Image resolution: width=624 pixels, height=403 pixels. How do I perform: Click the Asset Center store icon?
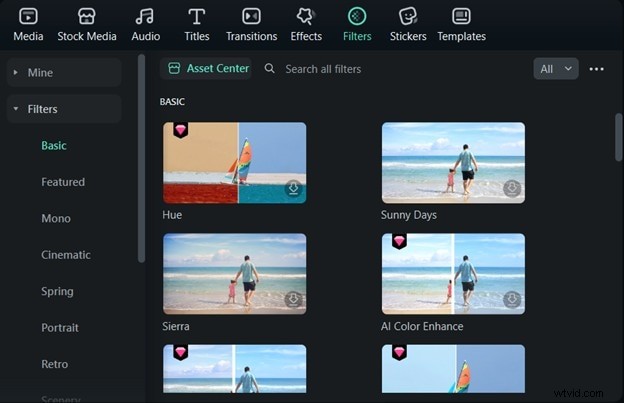tap(174, 68)
